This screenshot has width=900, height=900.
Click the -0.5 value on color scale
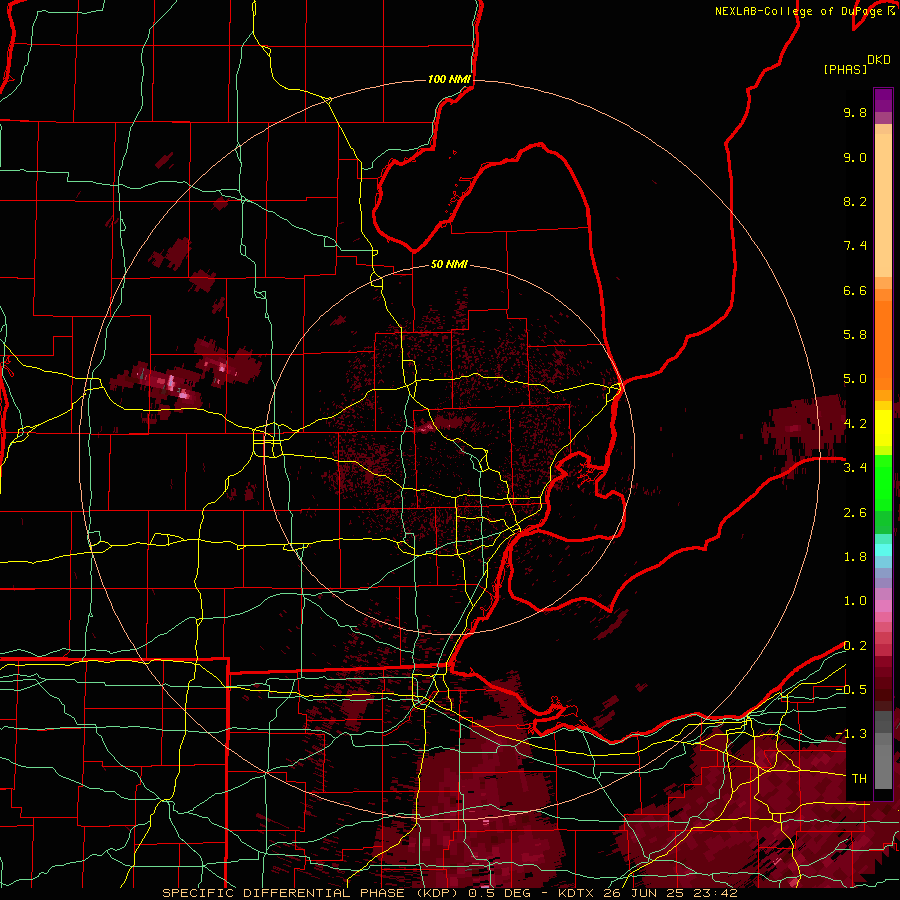851,690
